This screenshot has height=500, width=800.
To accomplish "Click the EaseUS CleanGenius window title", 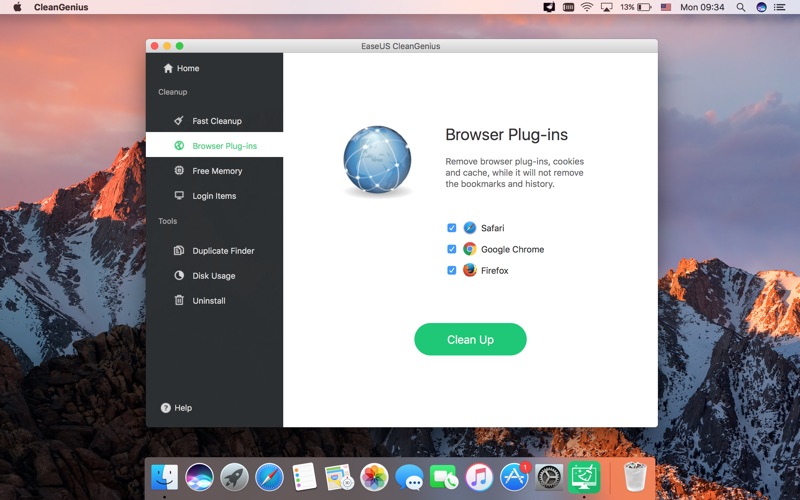I will 401,46.
